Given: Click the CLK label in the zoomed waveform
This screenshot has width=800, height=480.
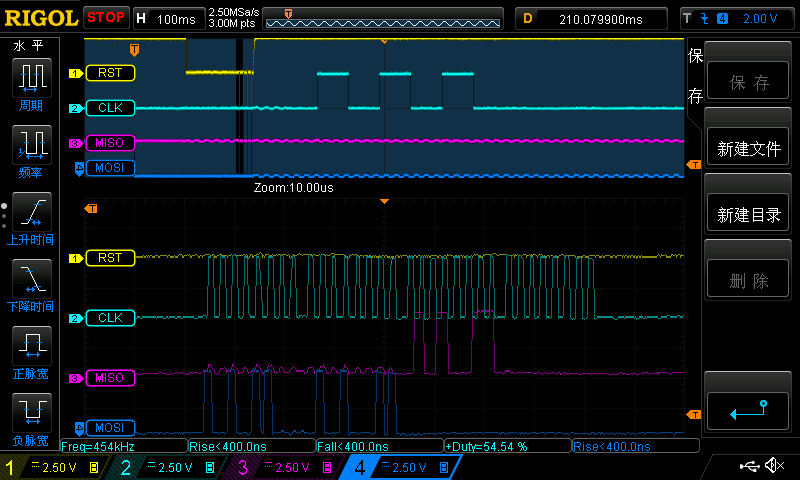Looking at the screenshot, I should click(x=110, y=318).
